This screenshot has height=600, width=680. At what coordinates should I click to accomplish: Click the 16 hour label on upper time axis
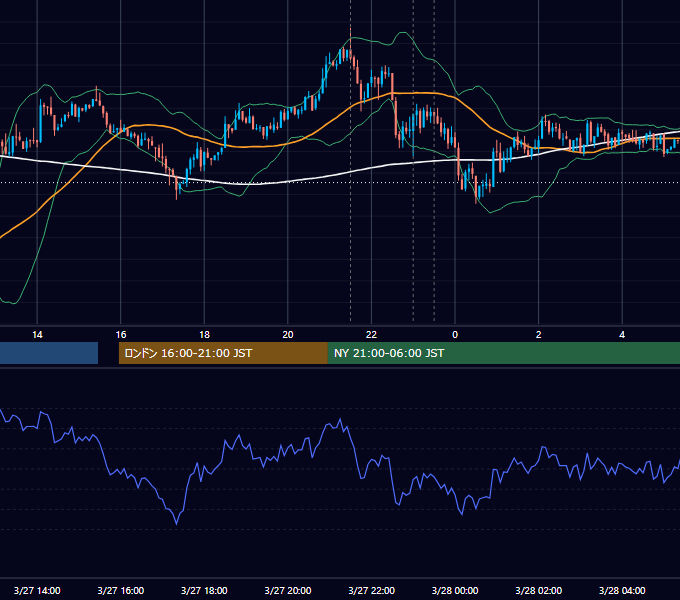pos(121,335)
